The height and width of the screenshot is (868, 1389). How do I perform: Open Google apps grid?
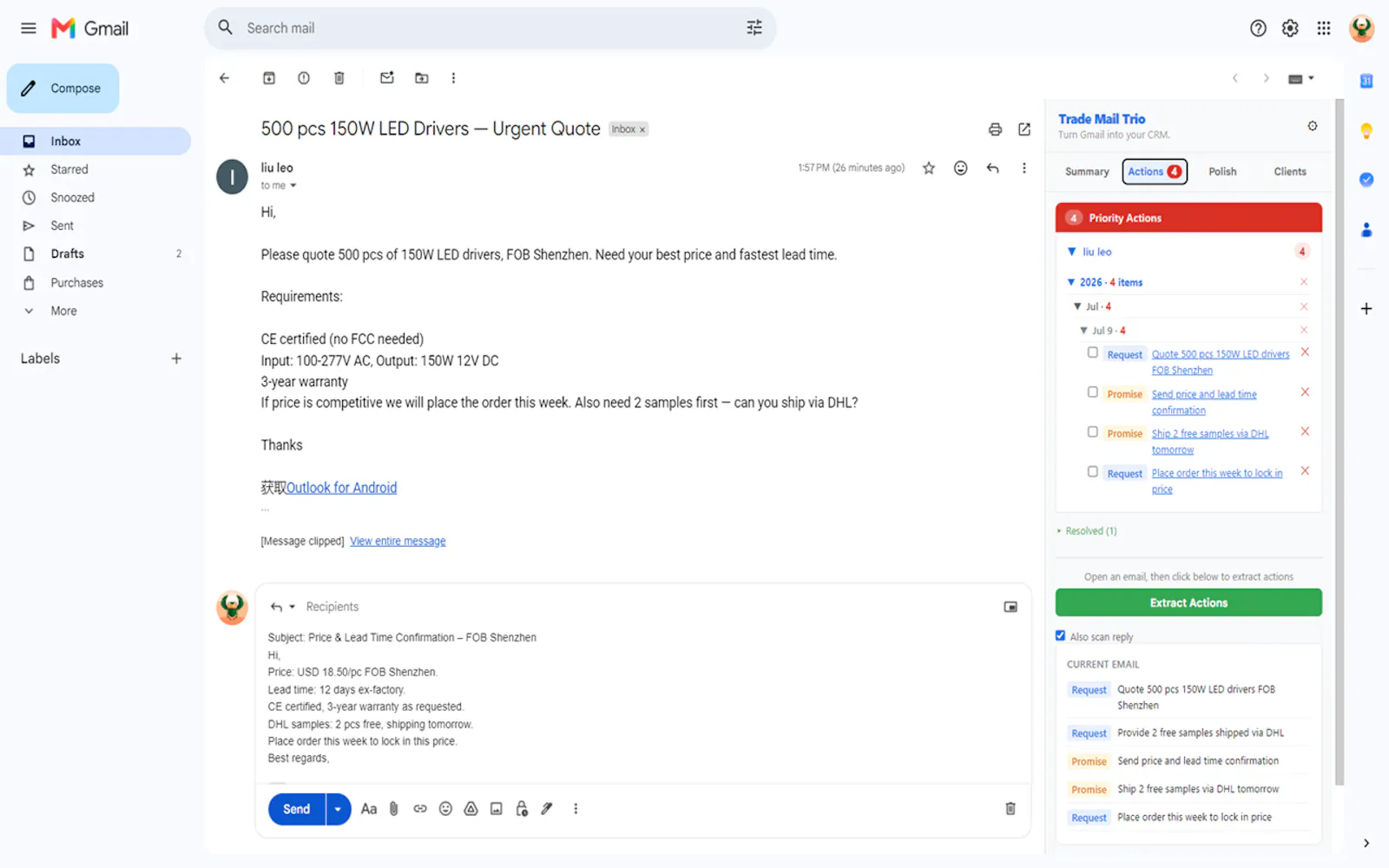[x=1323, y=28]
